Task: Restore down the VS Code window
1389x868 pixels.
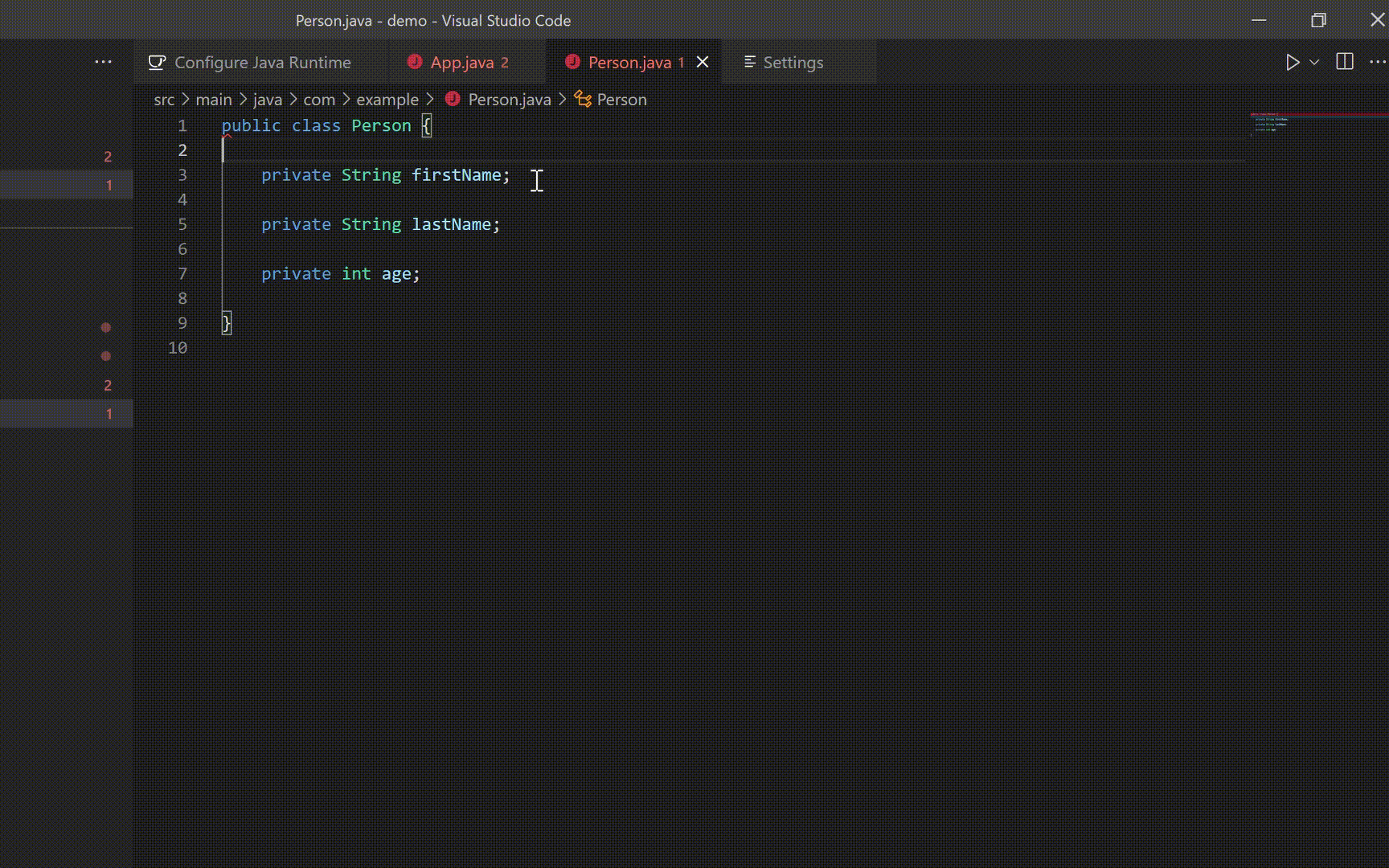Action: 1318,20
